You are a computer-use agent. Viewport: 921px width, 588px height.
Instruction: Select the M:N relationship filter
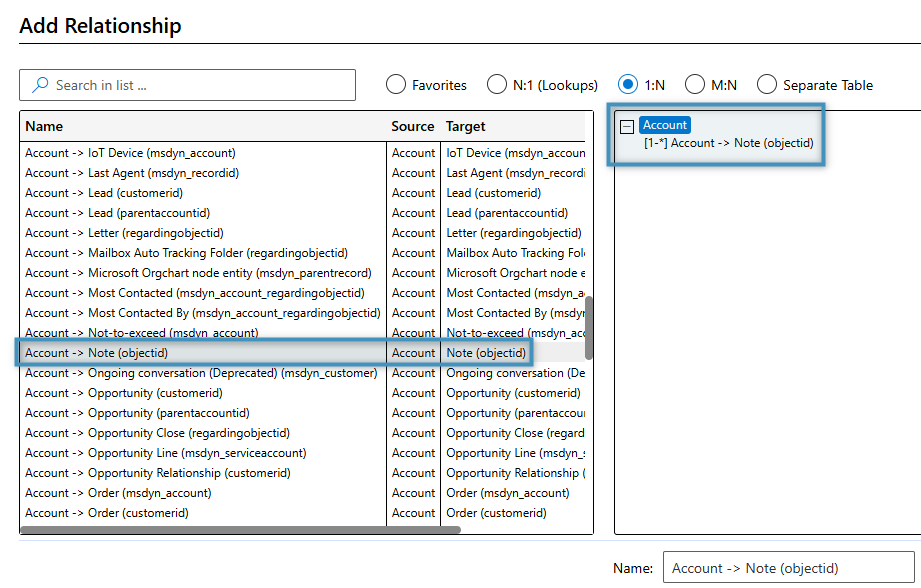click(694, 85)
